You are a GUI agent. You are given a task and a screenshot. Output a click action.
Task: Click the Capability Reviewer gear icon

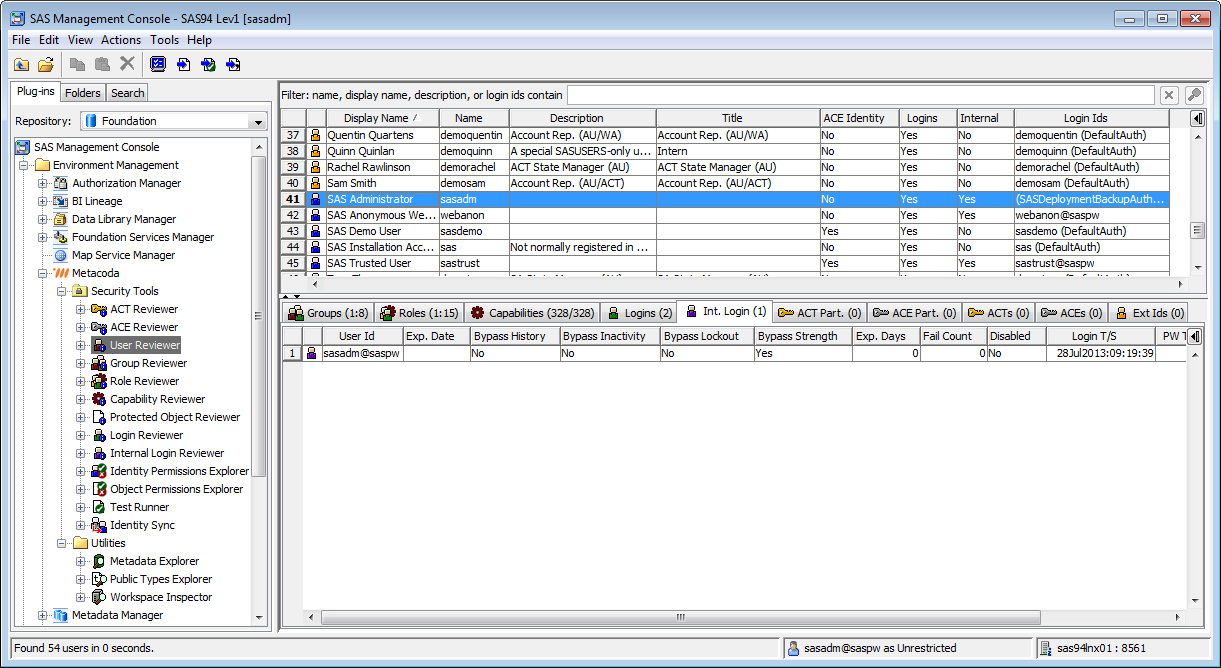98,399
